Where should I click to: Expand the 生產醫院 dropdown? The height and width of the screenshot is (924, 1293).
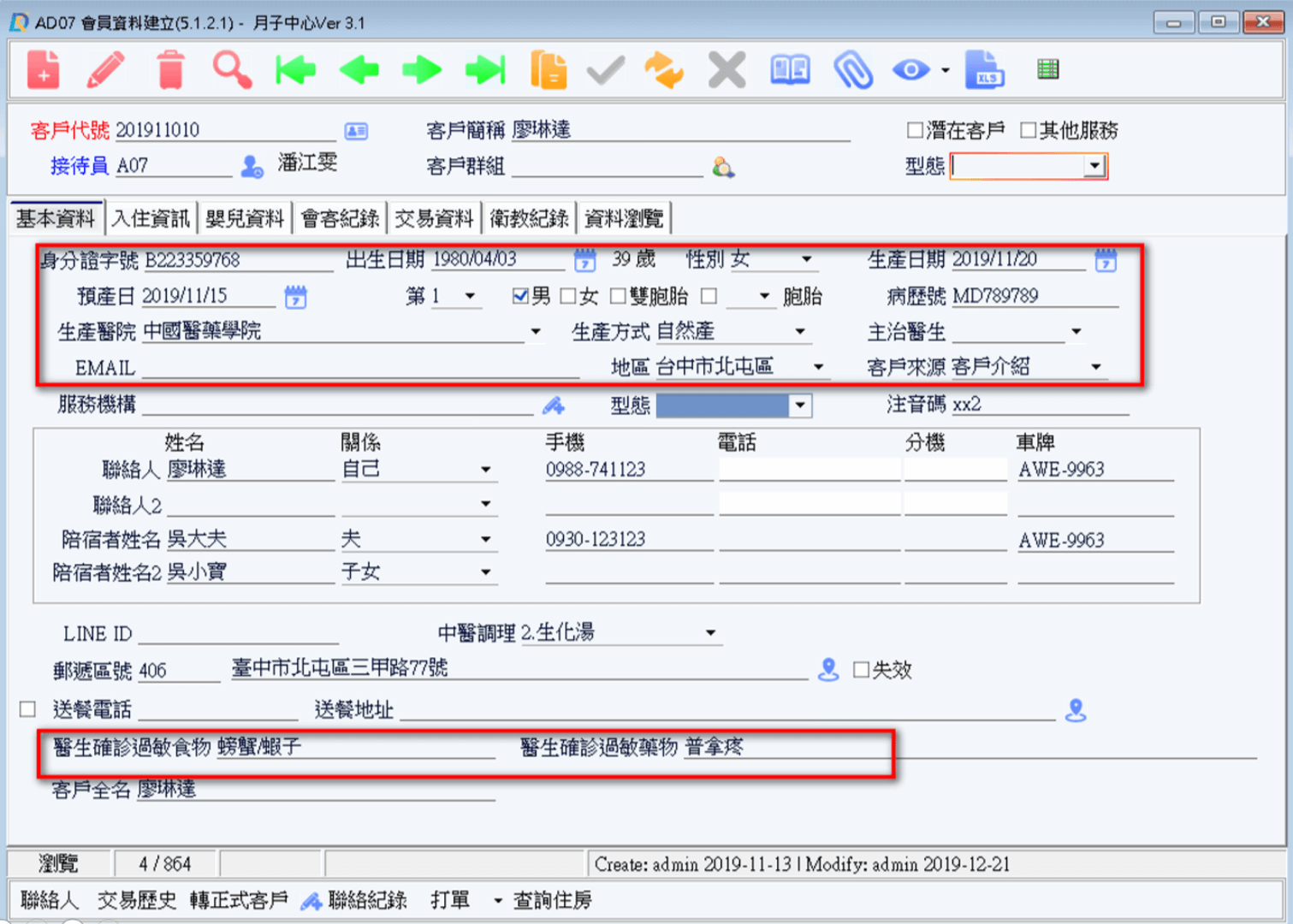[x=536, y=331]
